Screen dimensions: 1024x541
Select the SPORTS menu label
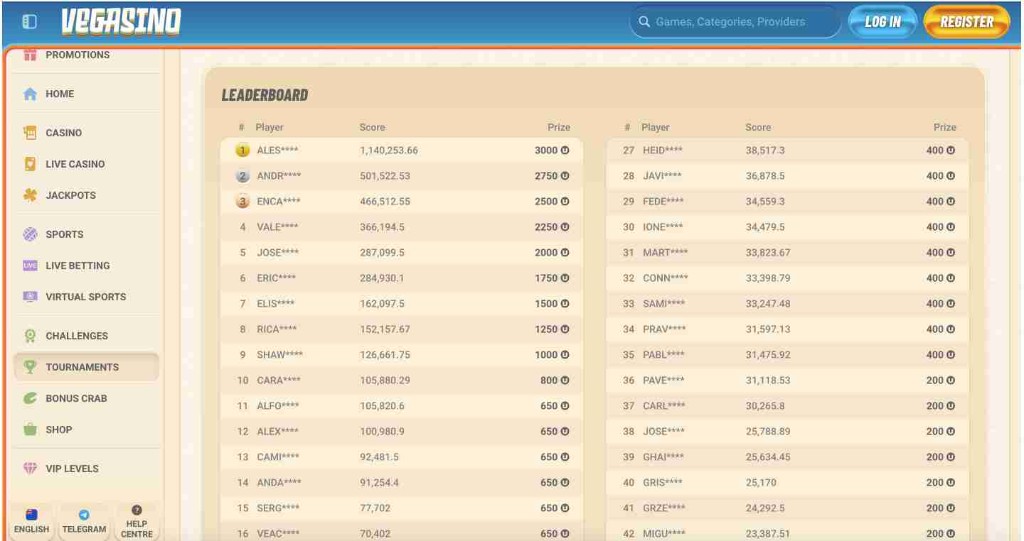point(65,234)
